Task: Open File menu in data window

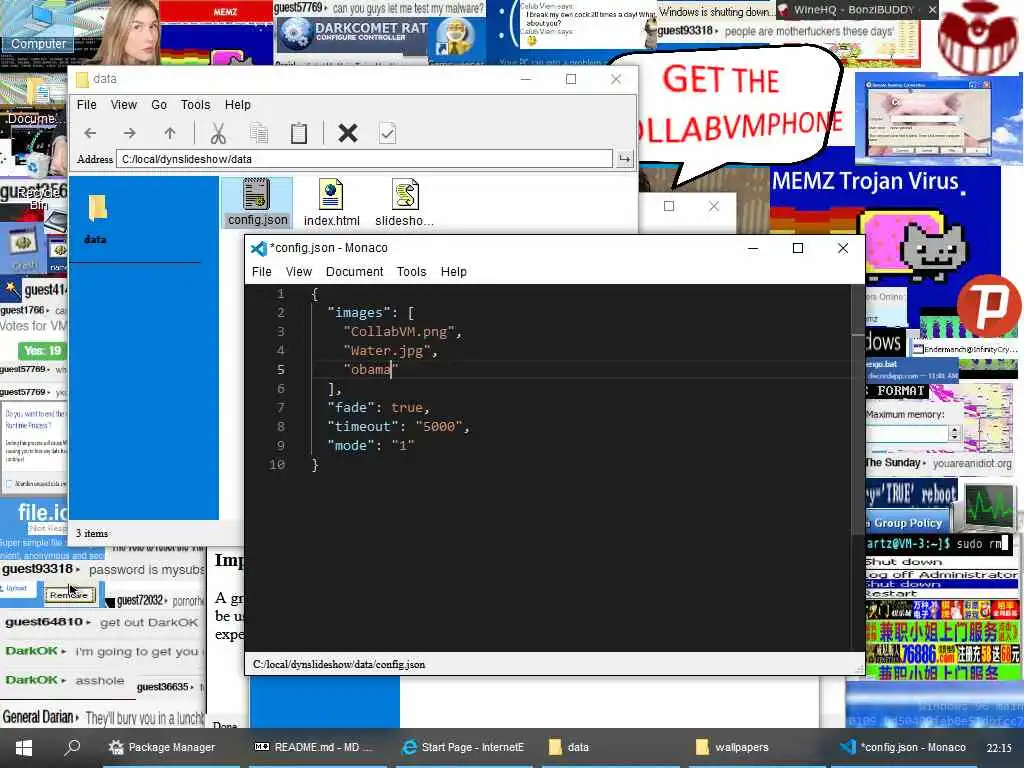Action: point(86,104)
